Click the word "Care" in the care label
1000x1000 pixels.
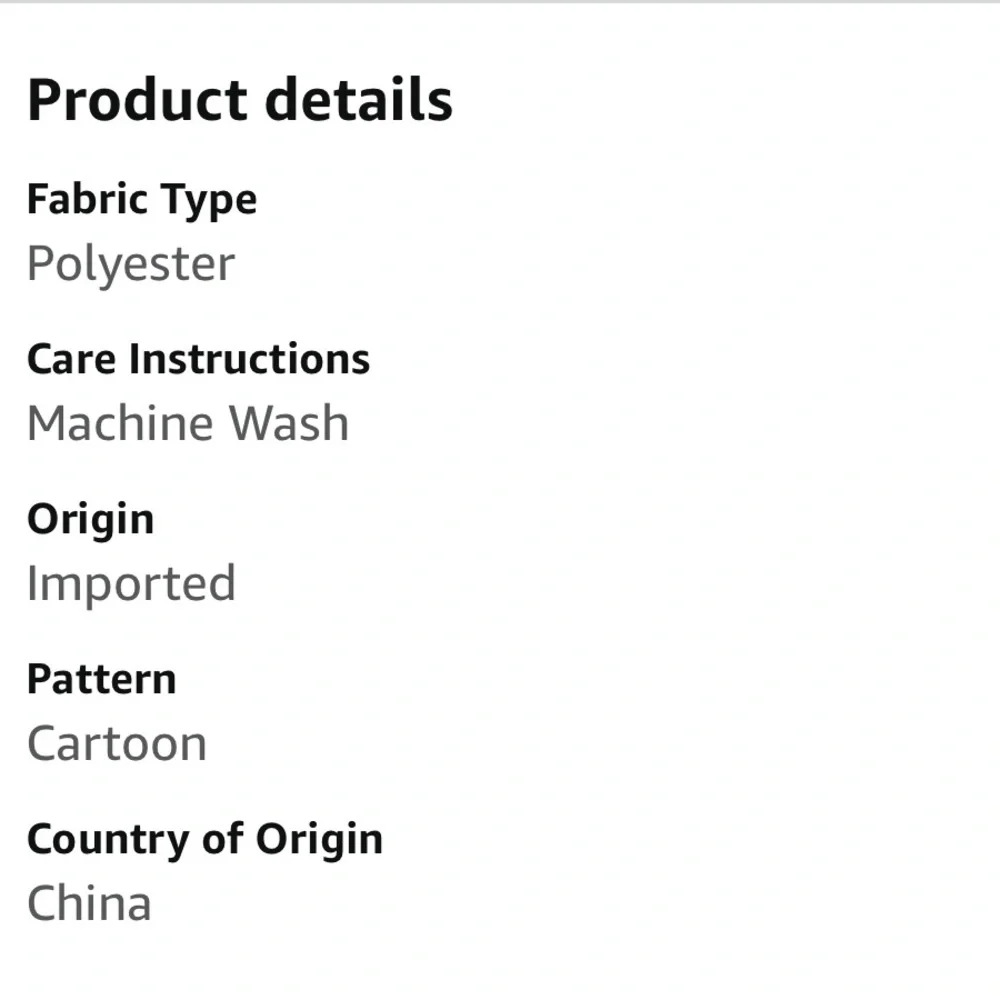71,360
